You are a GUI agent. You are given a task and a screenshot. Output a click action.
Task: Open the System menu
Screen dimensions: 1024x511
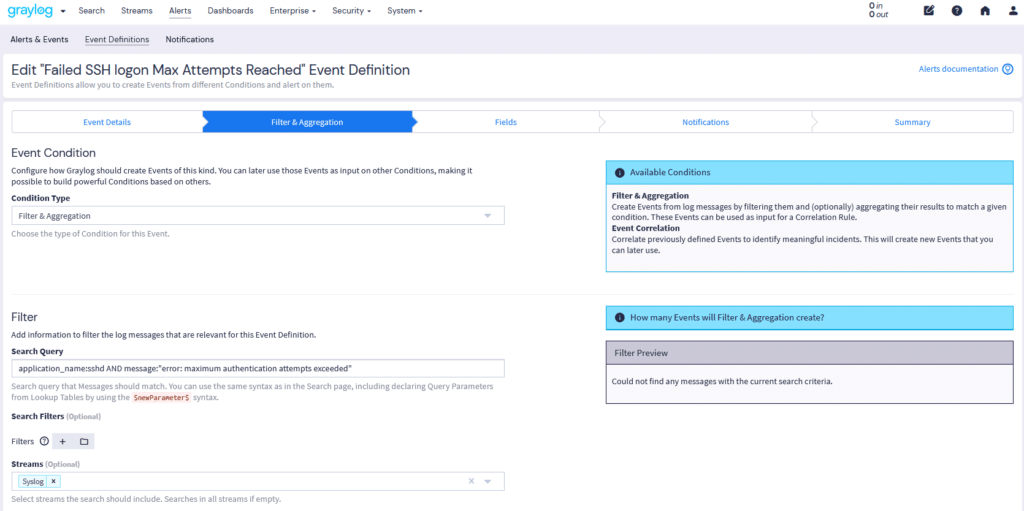[404, 11]
